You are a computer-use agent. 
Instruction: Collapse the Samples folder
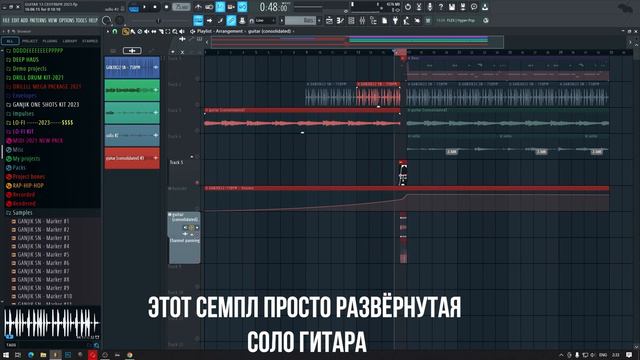click(x=22, y=212)
